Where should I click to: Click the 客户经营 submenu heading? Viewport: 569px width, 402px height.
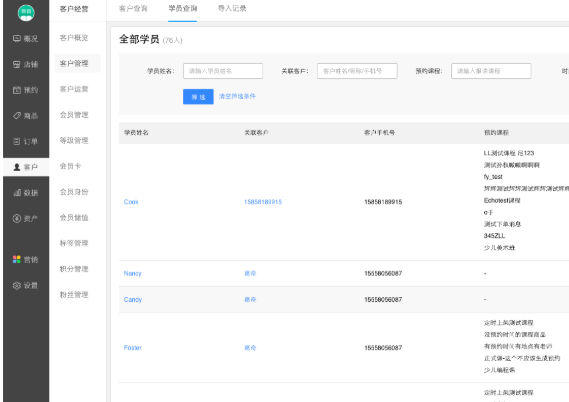pos(74,9)
